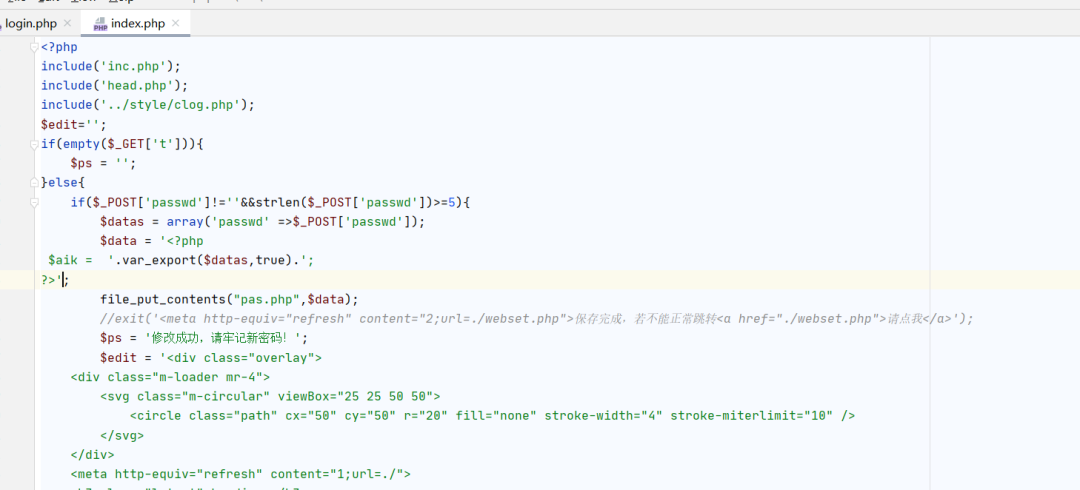Click the svg class="m-circular" line
The width and height of the screenshot is (1080, 490).
pyautogui.click(x=270, y=396)
